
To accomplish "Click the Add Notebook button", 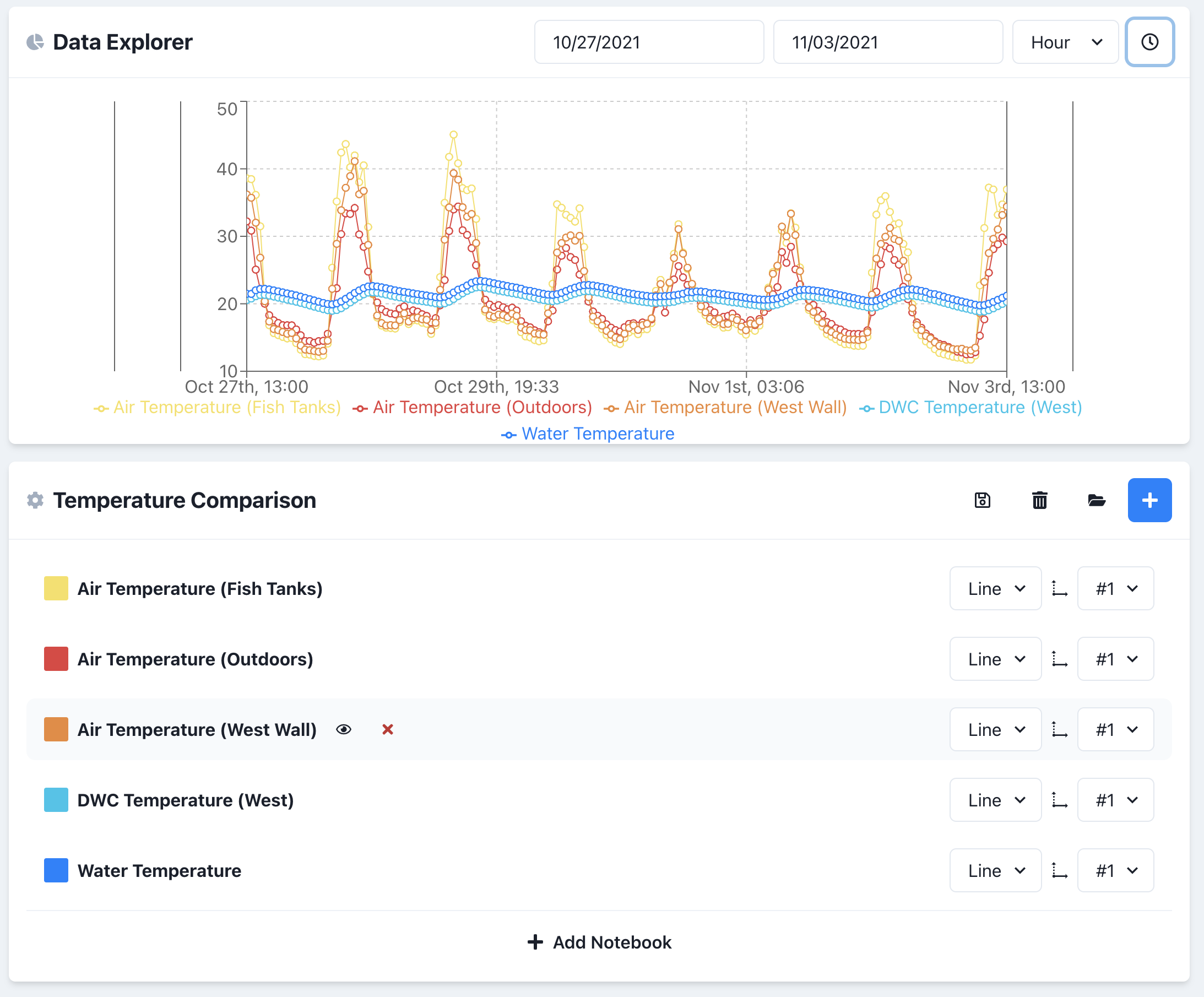I will click(599, 942).
